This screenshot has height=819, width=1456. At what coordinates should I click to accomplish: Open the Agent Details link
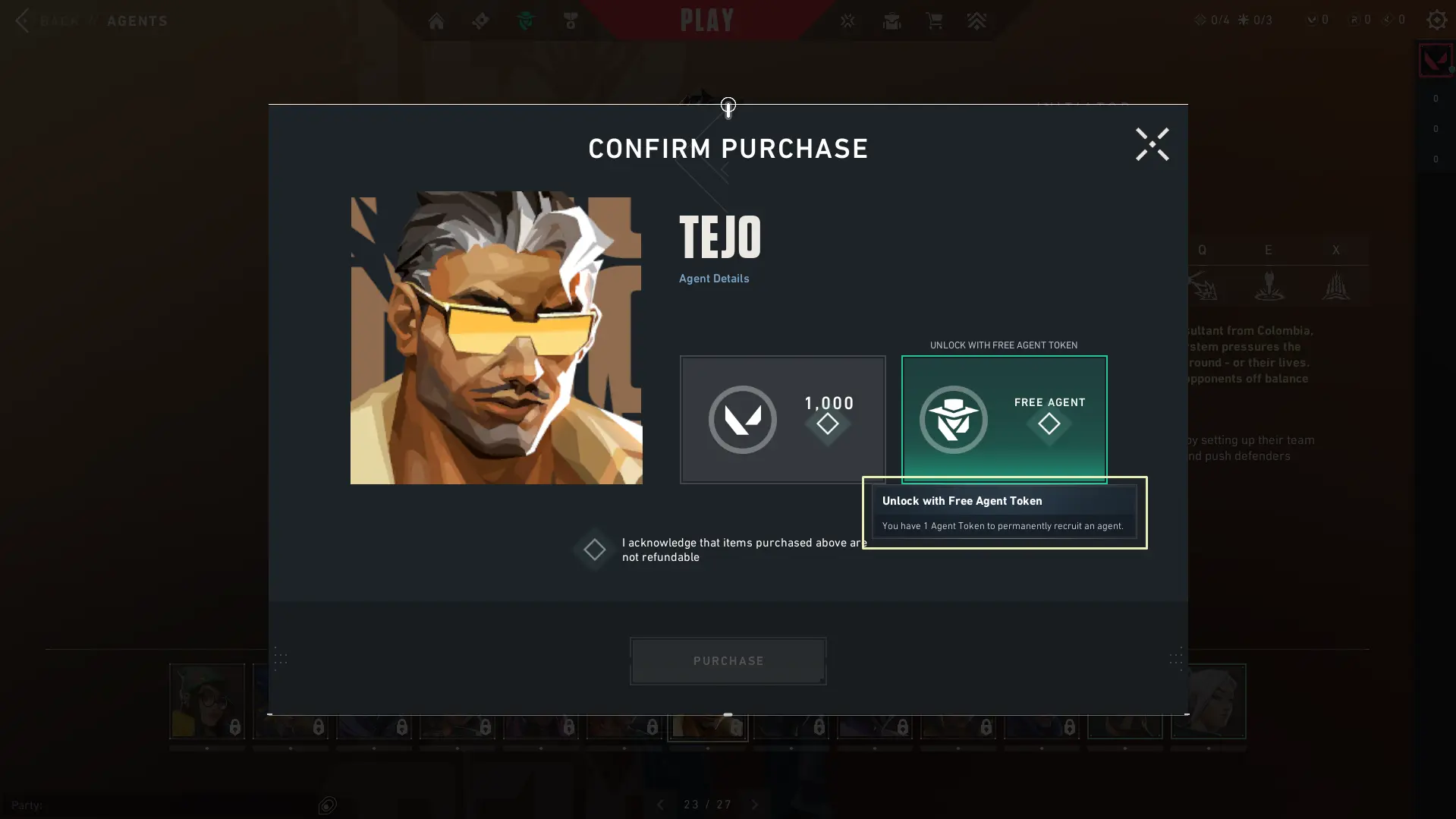coord(714,279)
